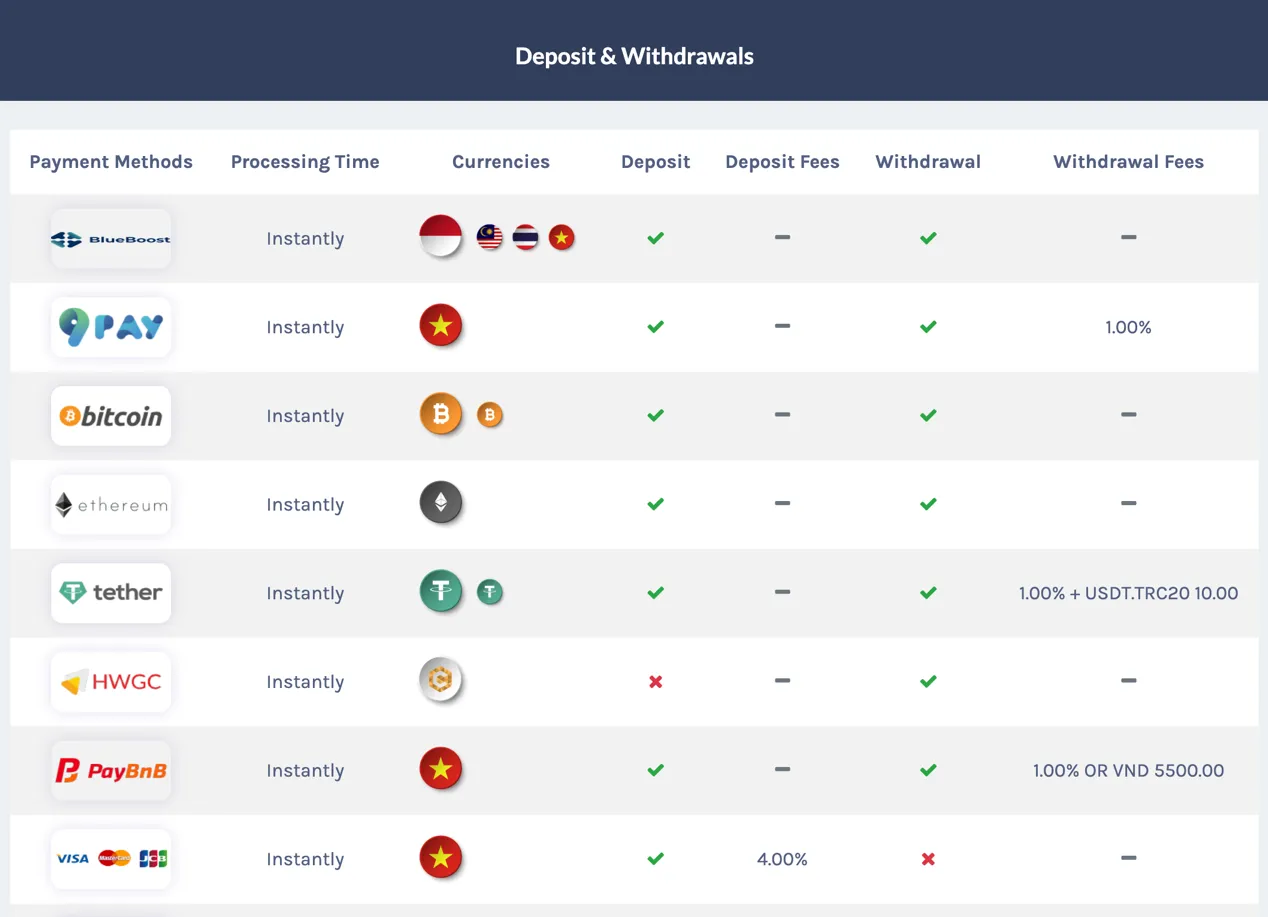The width and height of the screenshot is (1268, 917).
Task: Click the Vietnam flag in PayBnB row
Action: pos(441,769)
